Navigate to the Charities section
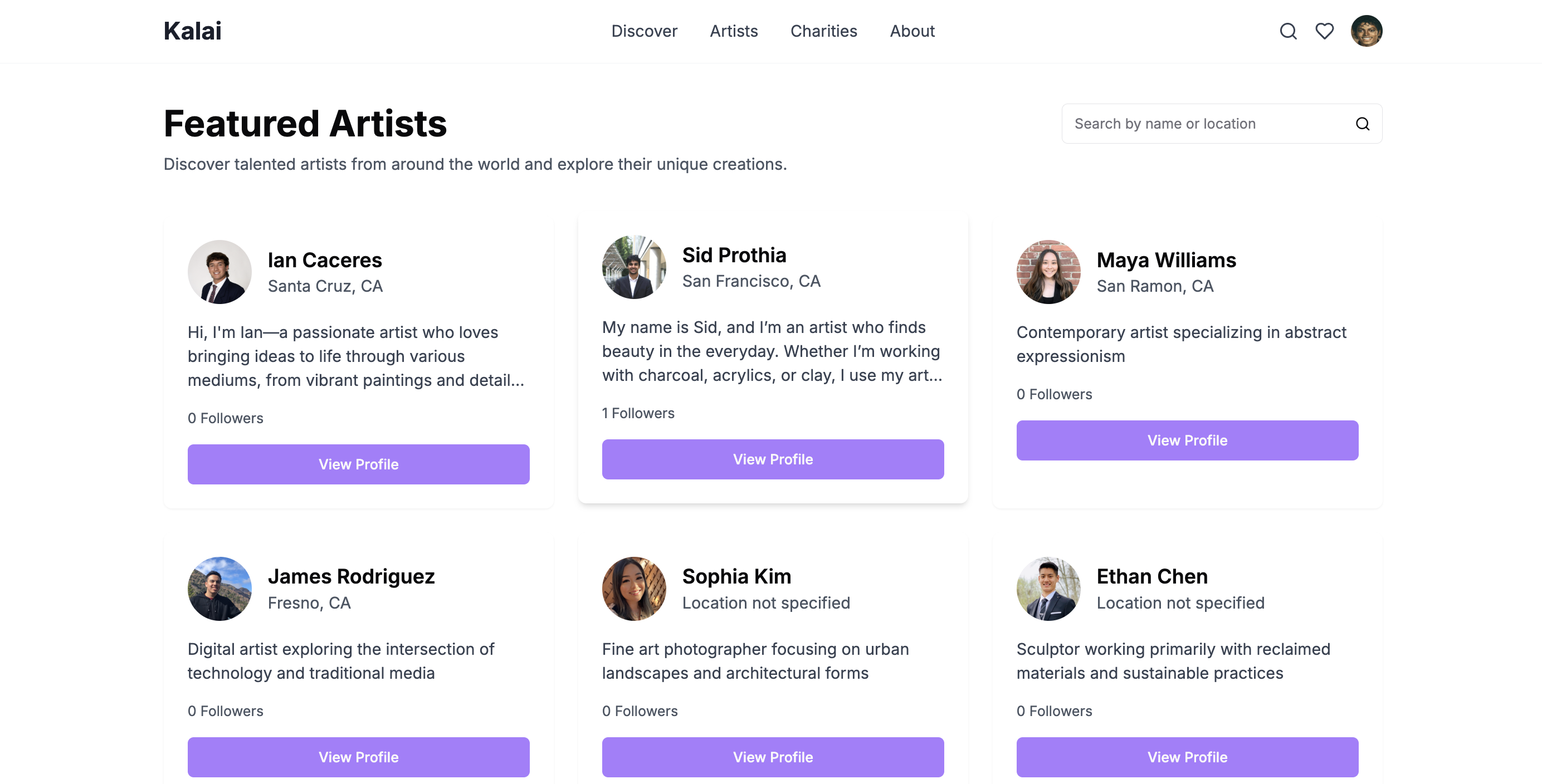Screen dimensions: 1542x784 [x=823, y=31]
